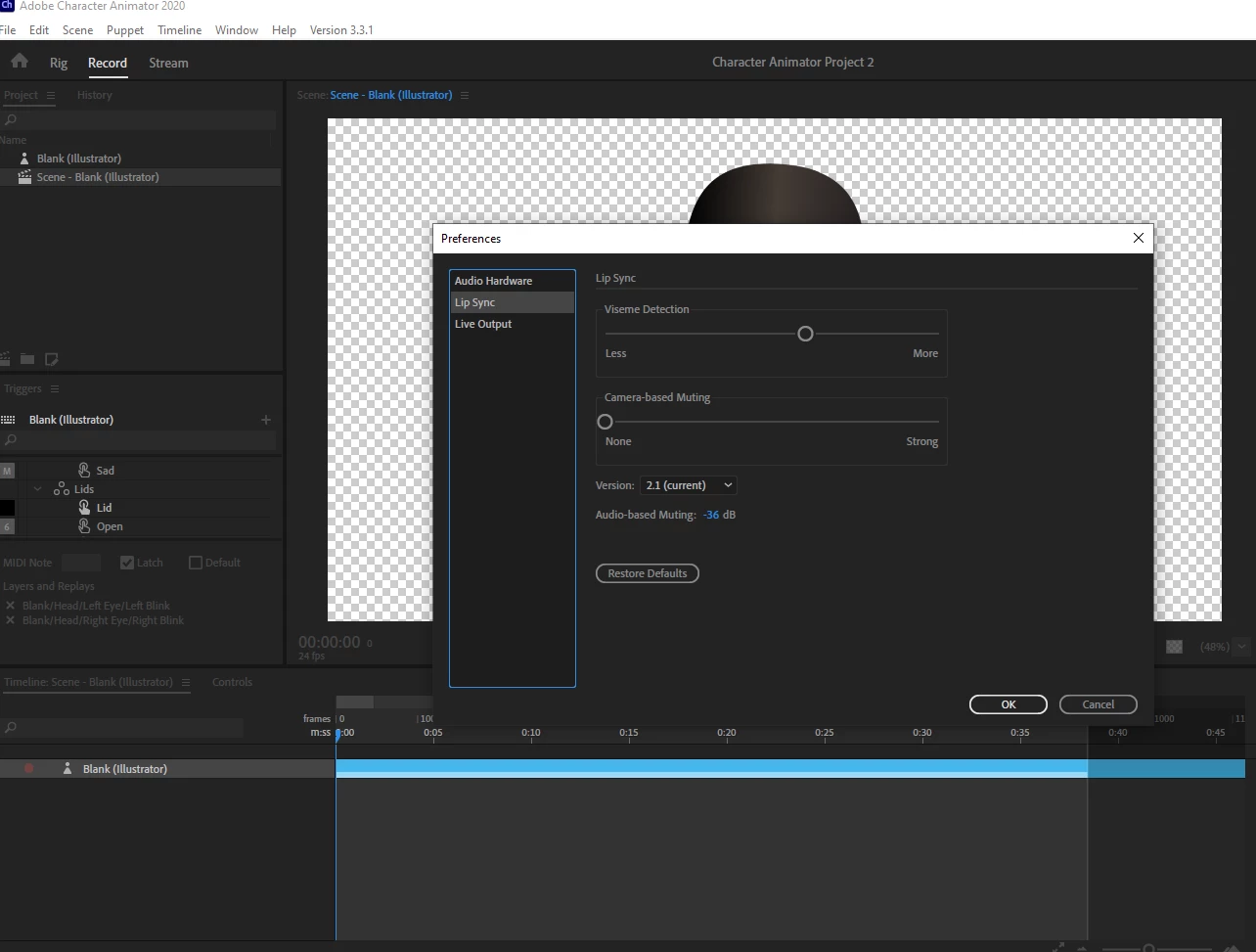Click the 6 key badge for Open
The image size is (1256, 952).
(7, 526)
